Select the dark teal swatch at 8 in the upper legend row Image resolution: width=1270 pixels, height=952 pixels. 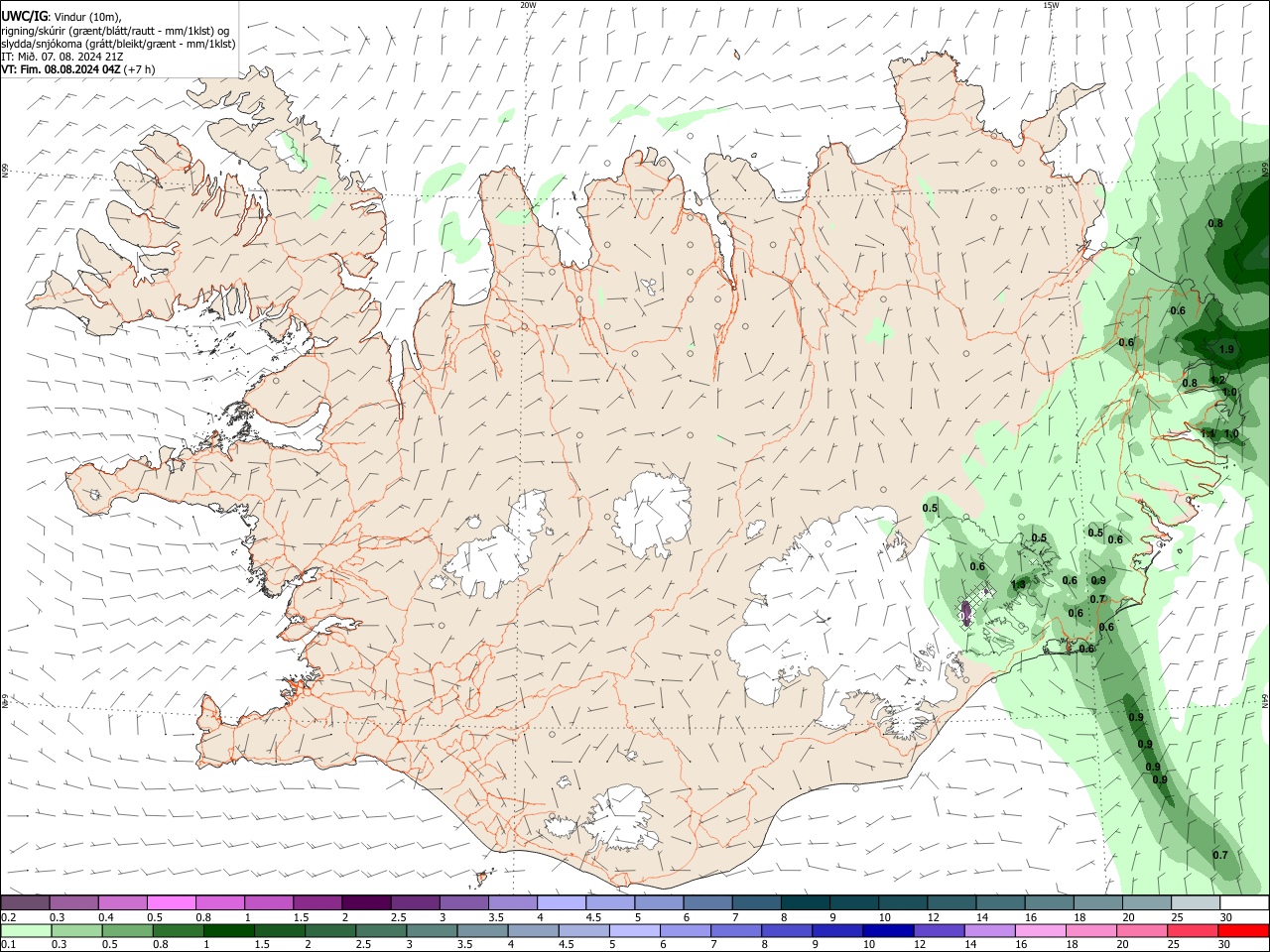click(x=805, y=903)
